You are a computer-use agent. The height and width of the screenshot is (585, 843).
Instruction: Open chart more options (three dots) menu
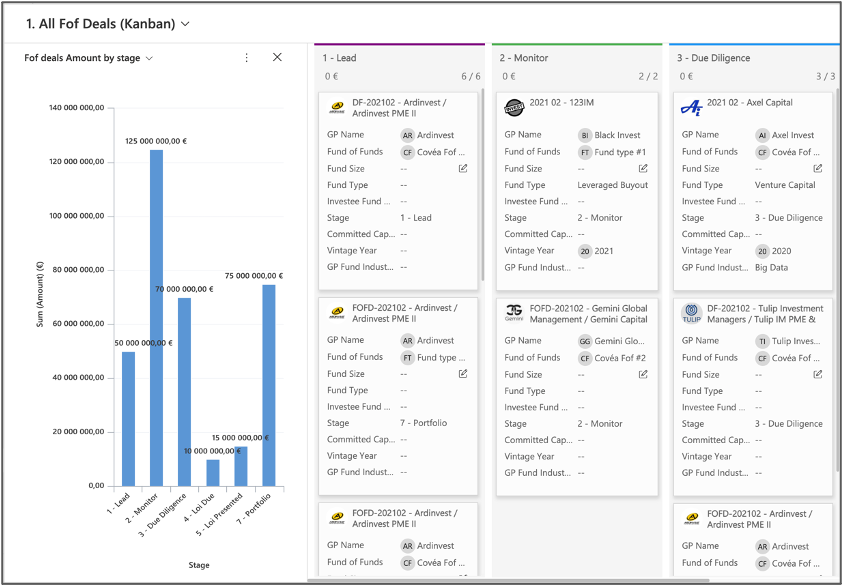246,58
